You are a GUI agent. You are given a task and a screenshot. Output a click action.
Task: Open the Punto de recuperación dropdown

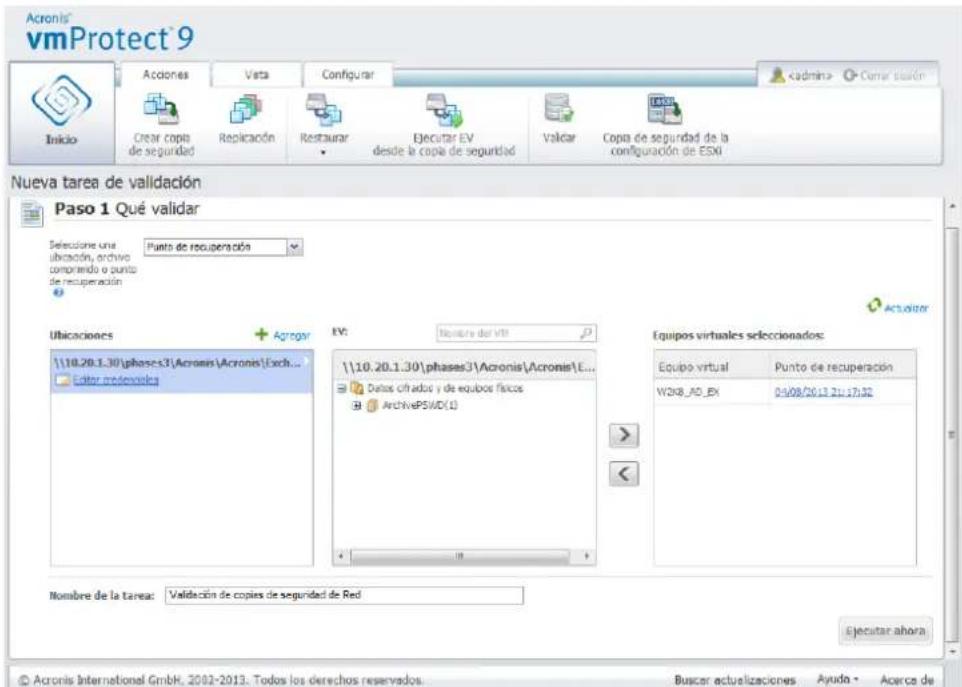point(223,247)
